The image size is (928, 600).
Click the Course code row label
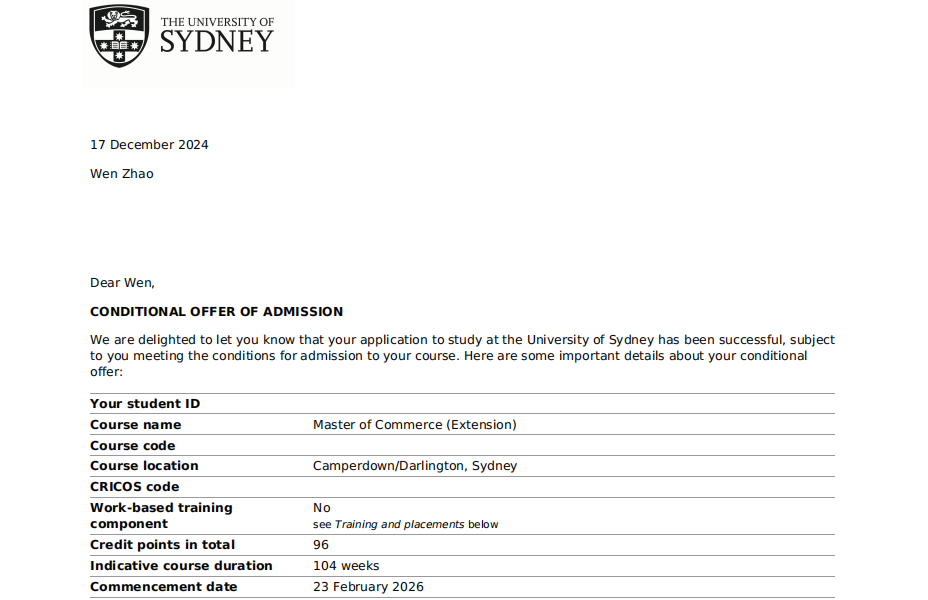[x=133, y=446]
